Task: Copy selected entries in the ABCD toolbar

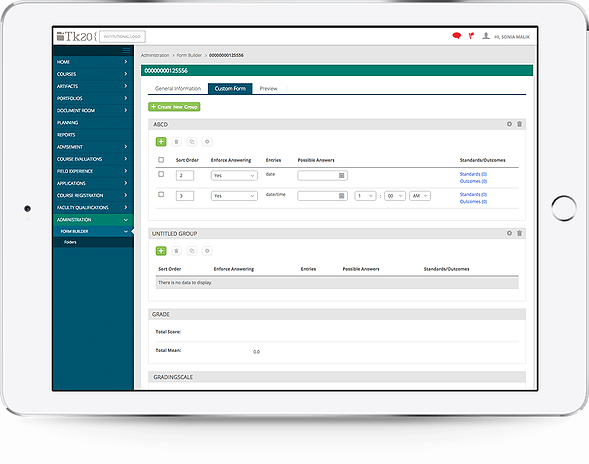Action: coord(192,142)
